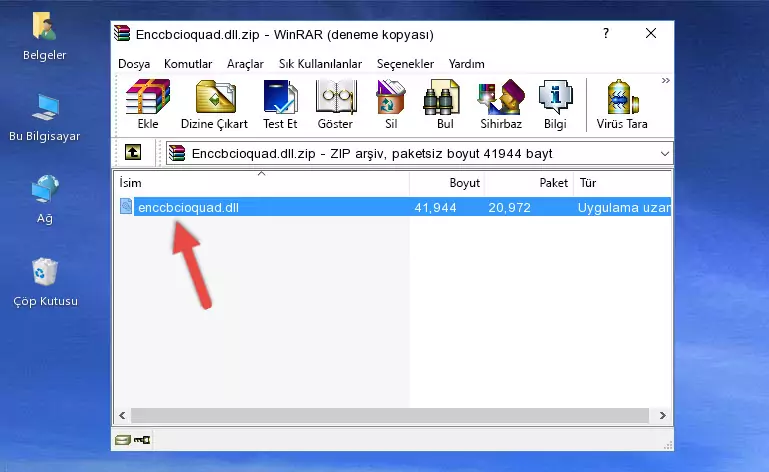Open the Komutlar menu
769x472 pixels.
coord(188,64)
